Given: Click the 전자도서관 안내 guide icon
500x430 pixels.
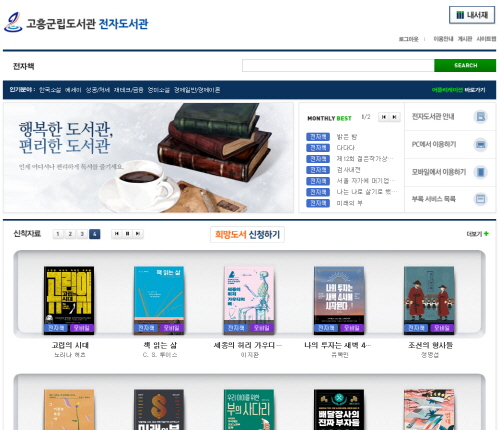Looking at the screenshot, I should click(480, 117).
